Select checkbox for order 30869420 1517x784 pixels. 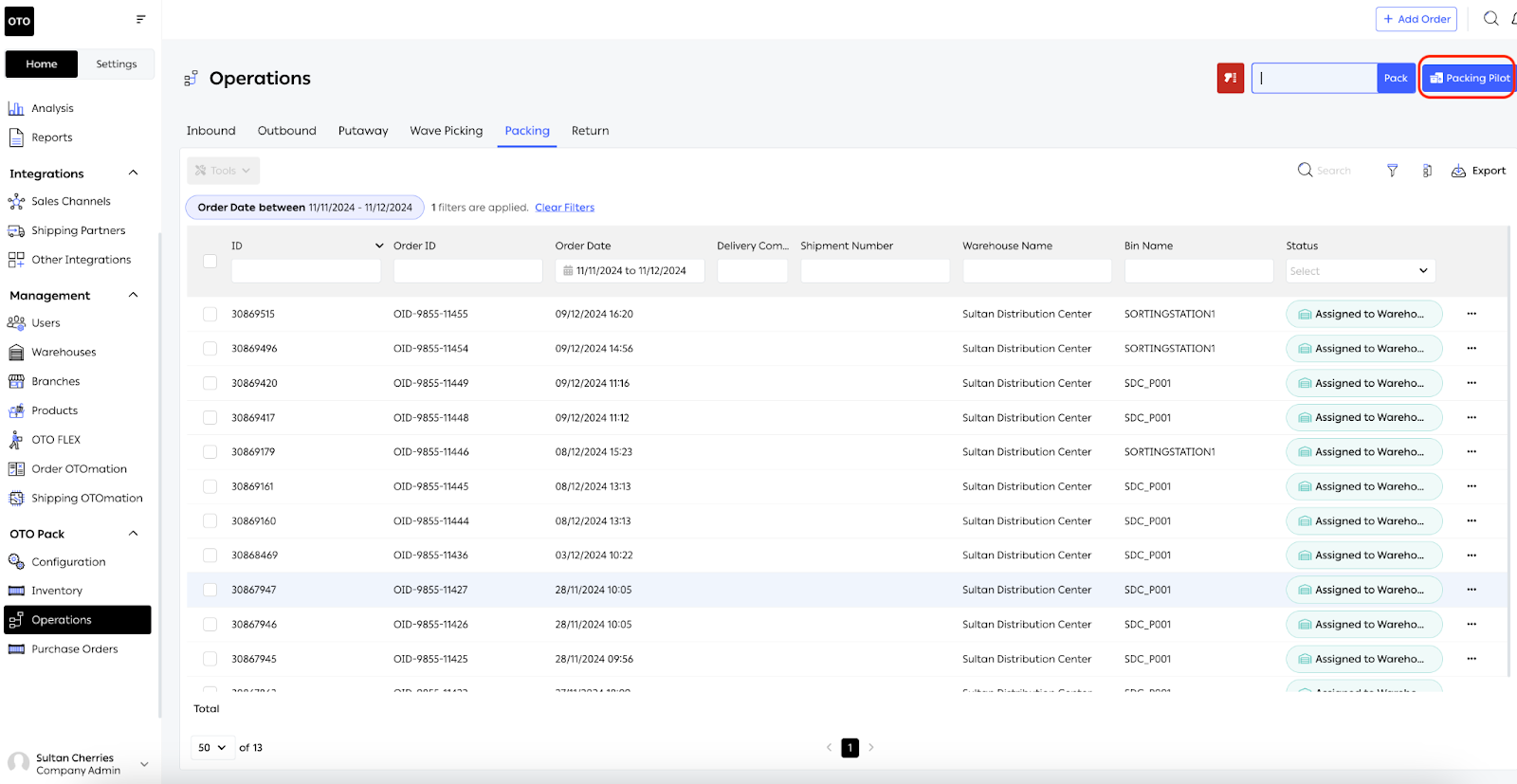pos(210,383)
